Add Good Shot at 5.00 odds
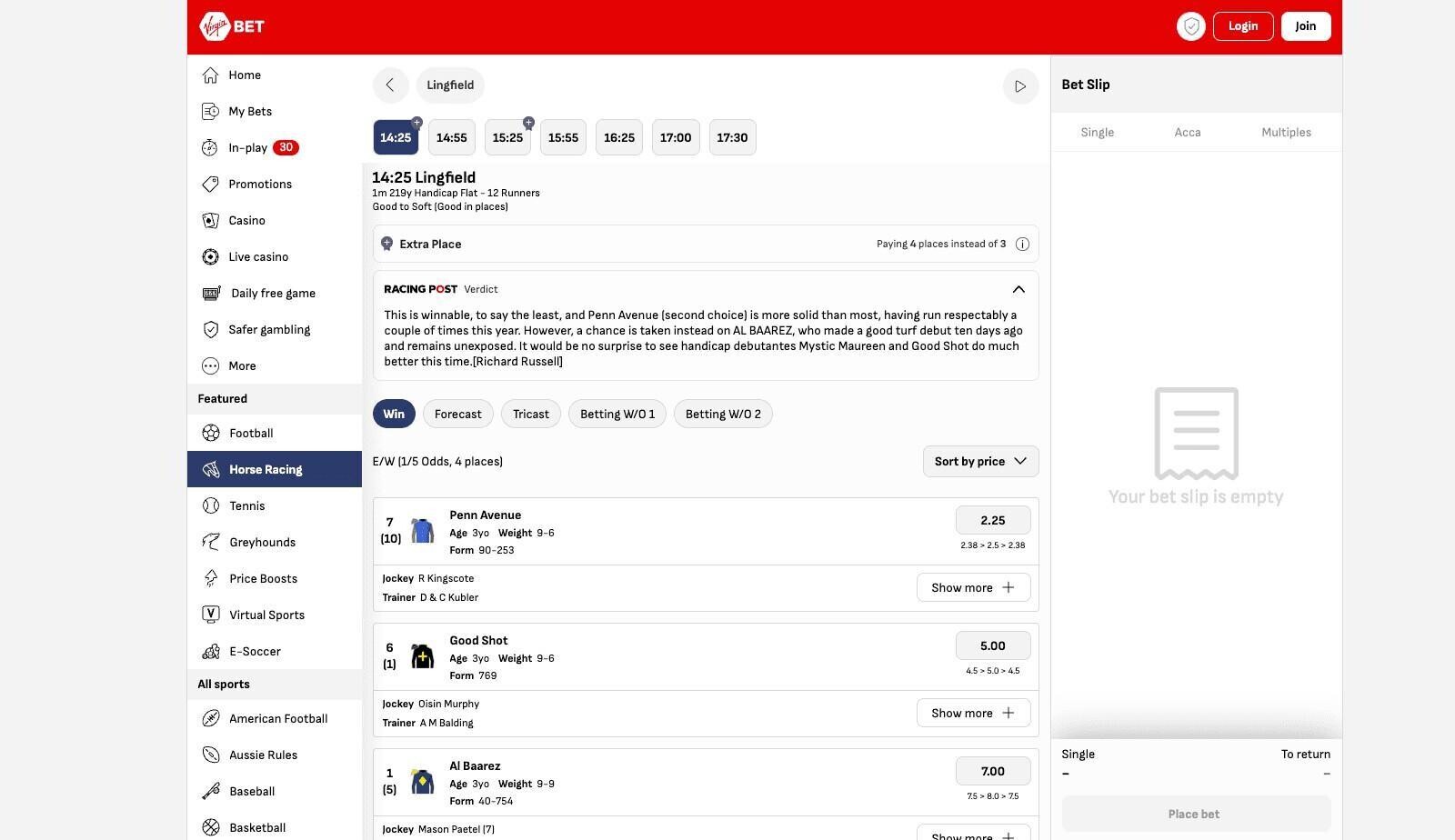This screenshot has height=840, width=1455. 993,645
